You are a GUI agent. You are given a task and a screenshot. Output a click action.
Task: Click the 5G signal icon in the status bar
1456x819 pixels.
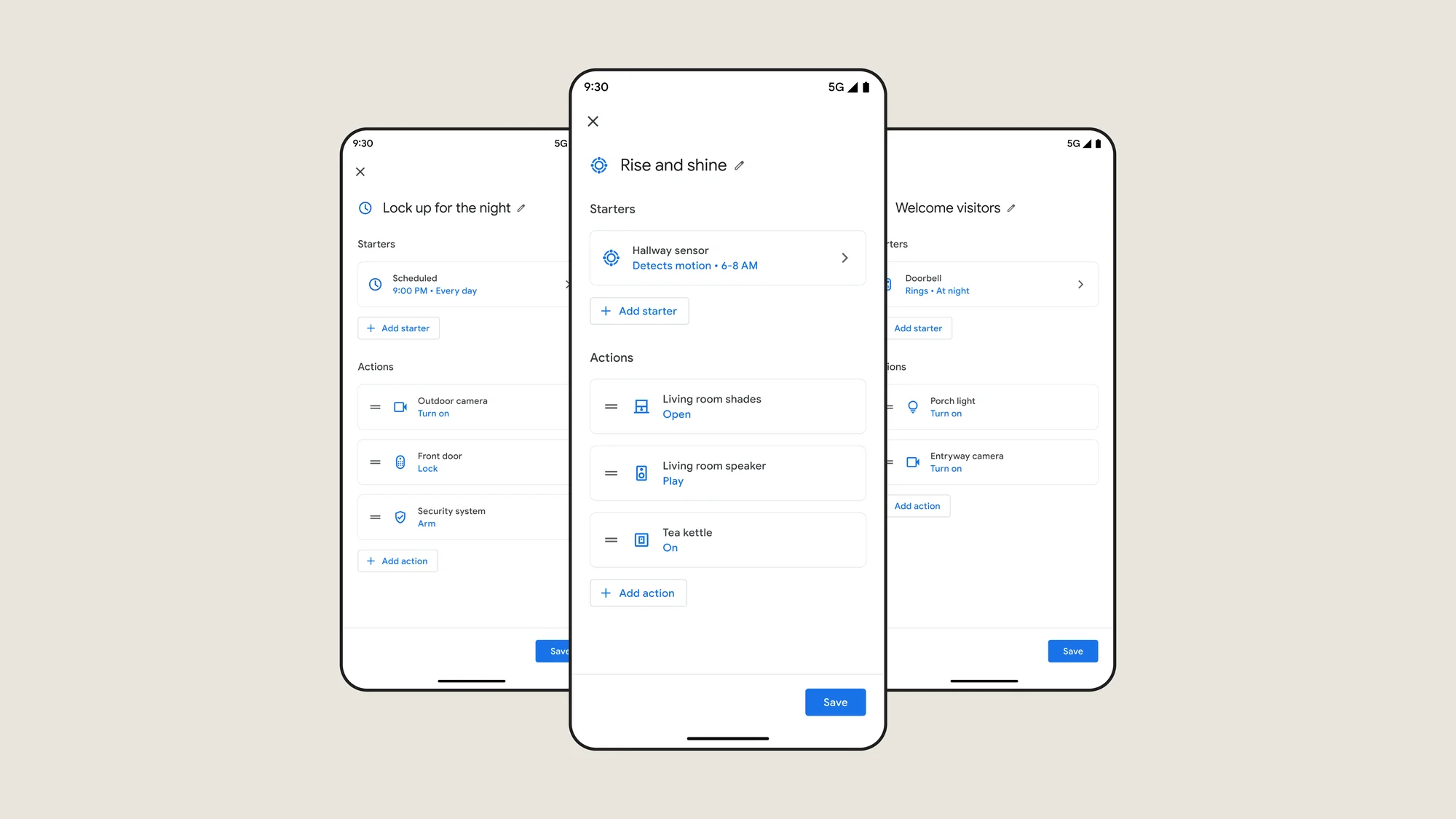(x=832, y=87)
